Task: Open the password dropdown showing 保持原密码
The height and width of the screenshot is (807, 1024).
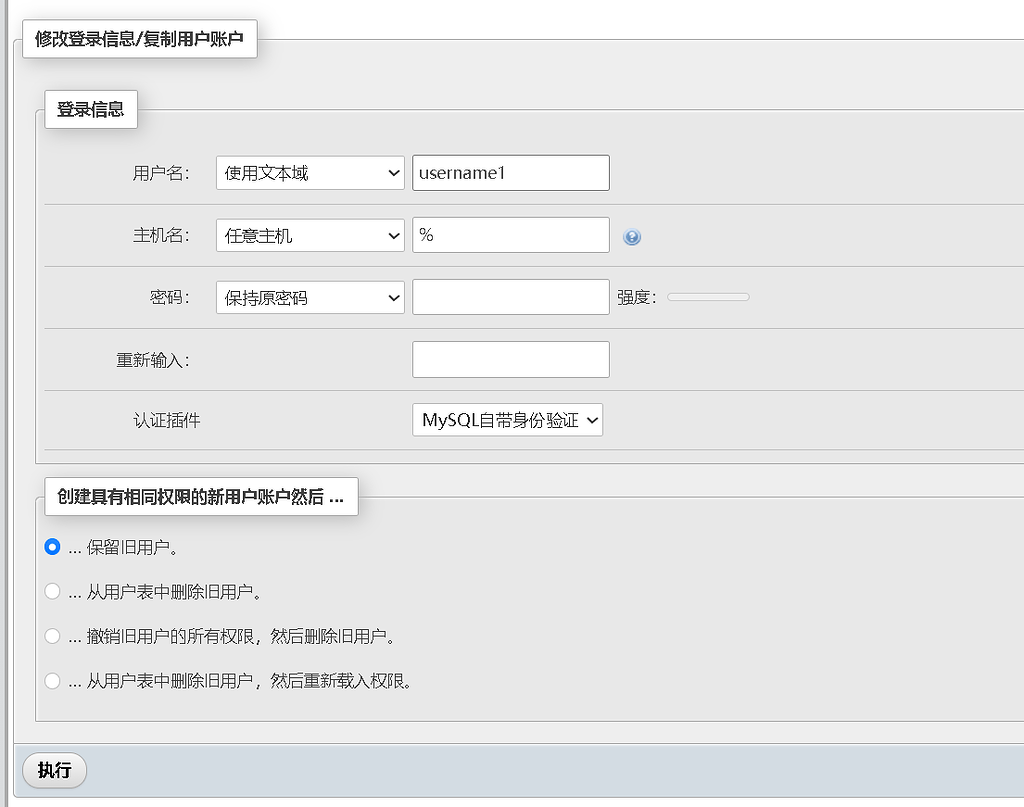Action: pyautogui.click(x=309, y=296)
